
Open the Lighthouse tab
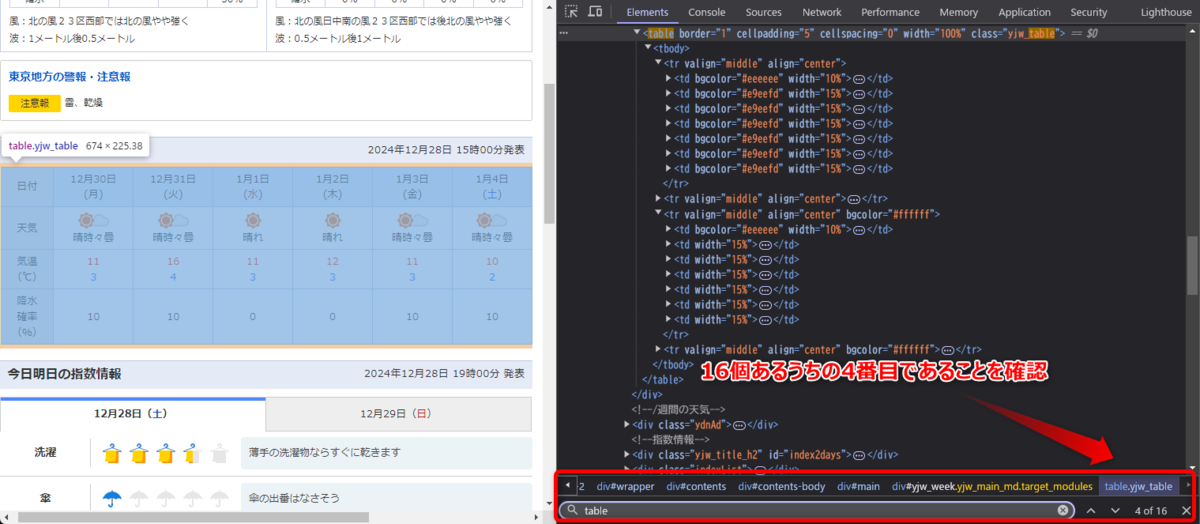point(1166,12)
